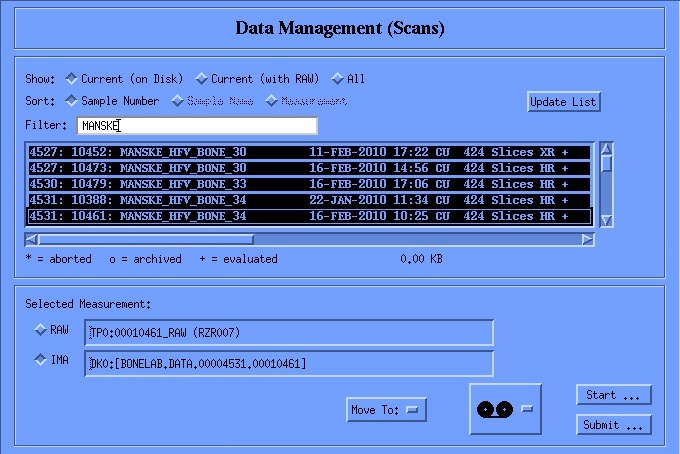
Task: Toggle the IMA measurement option
Action: coord(52,360)
